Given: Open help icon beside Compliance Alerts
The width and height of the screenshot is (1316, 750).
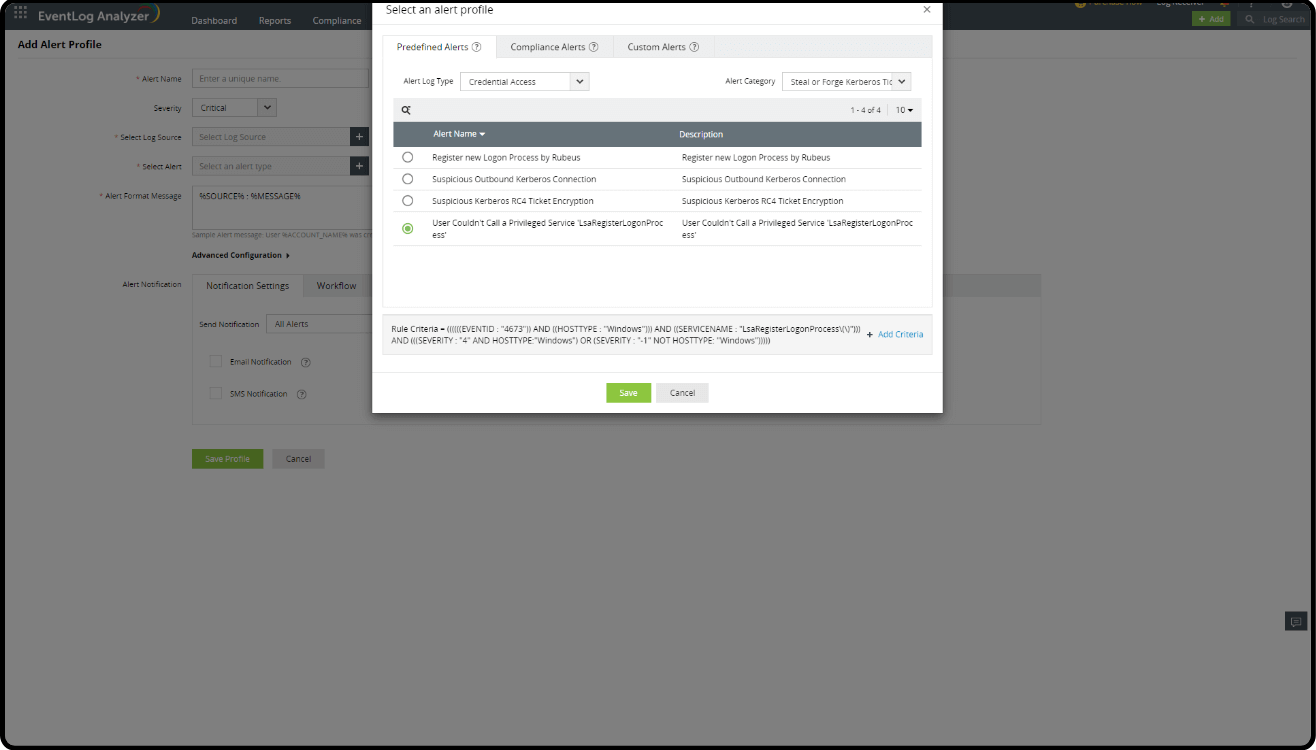Looking at the screenshot, I should click(x=594, y=47).
